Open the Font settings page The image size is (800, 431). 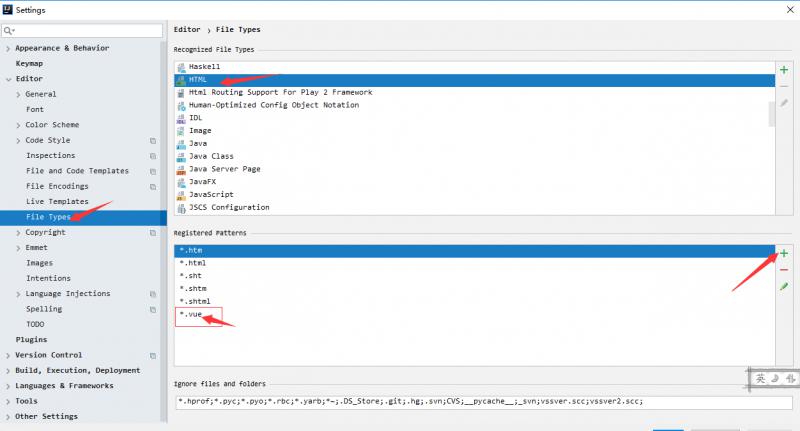click(35, 109)
